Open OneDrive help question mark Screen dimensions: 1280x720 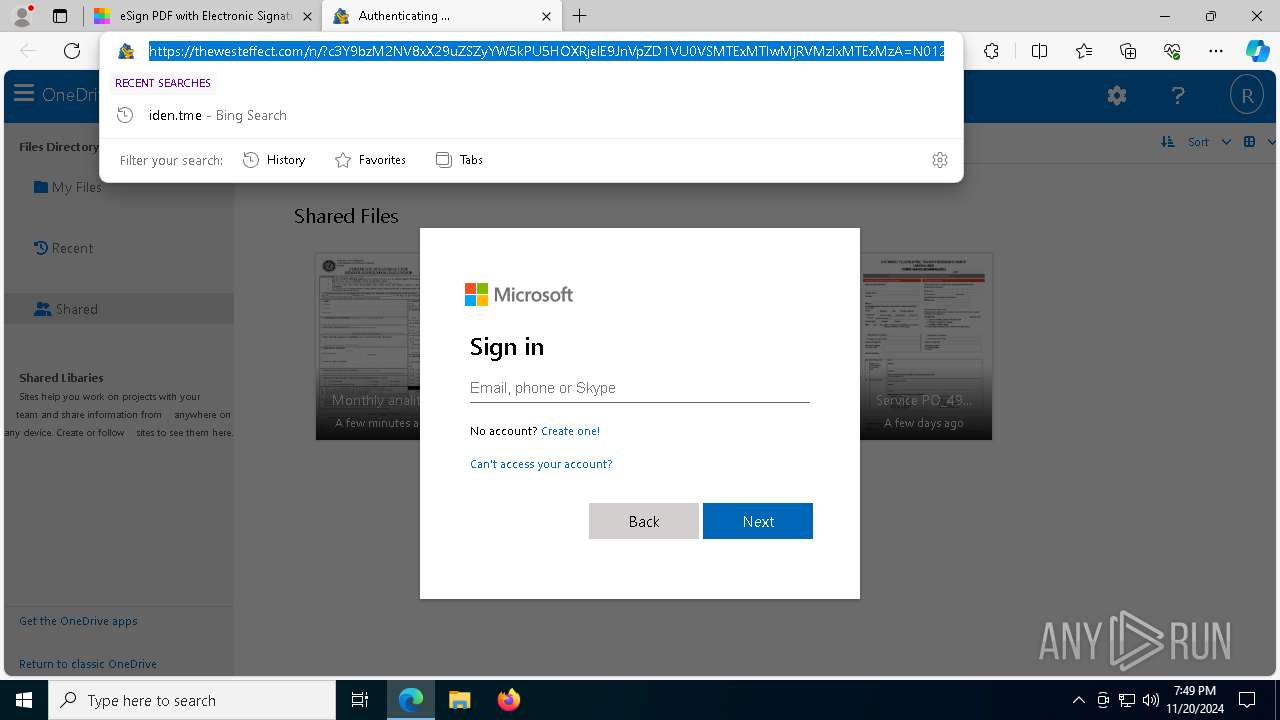pyautogui.click(x=1178, y=95)
